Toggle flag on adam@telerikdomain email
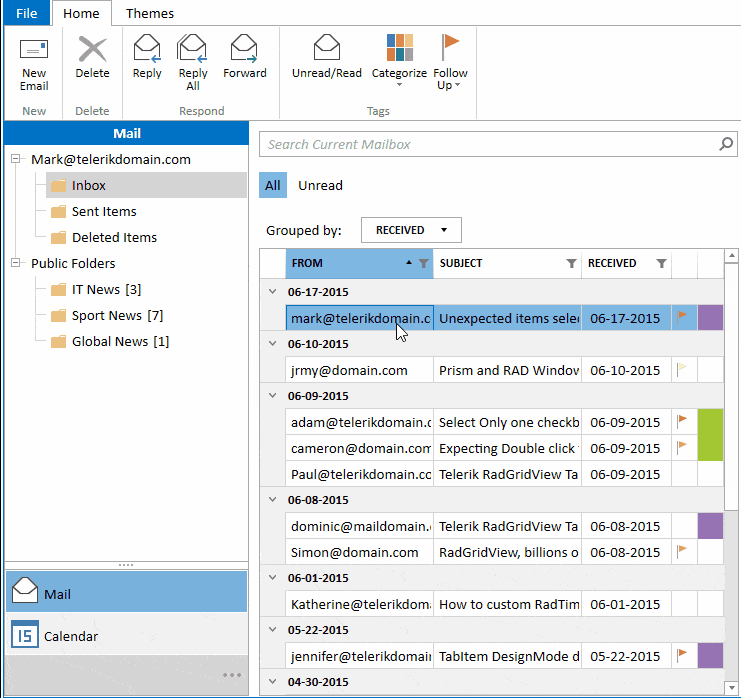 pyautogui.click(x=682, y=421)
